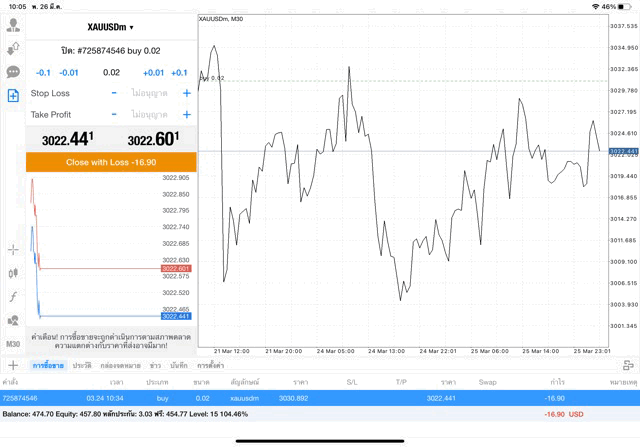Click the Stop Loss value field
The width and height of the screenshot is (640, 447).
(150, 93)
